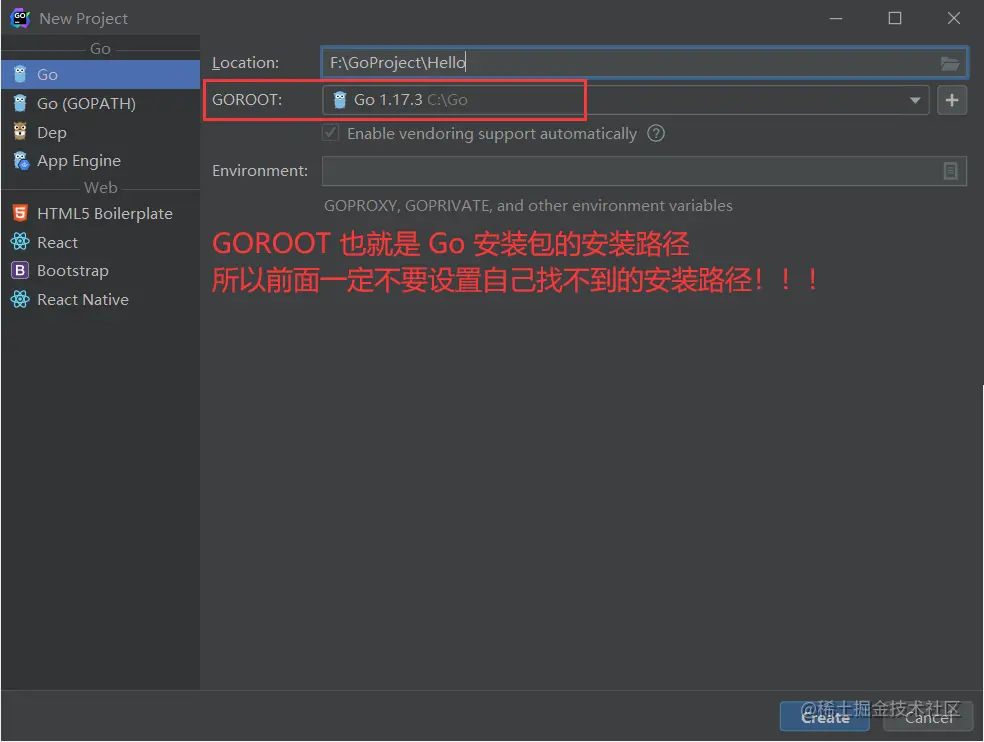Click the Dep mascot icon
Image resolution: width=984 pixels, height=742 pixels.
(x=20, y=131)
